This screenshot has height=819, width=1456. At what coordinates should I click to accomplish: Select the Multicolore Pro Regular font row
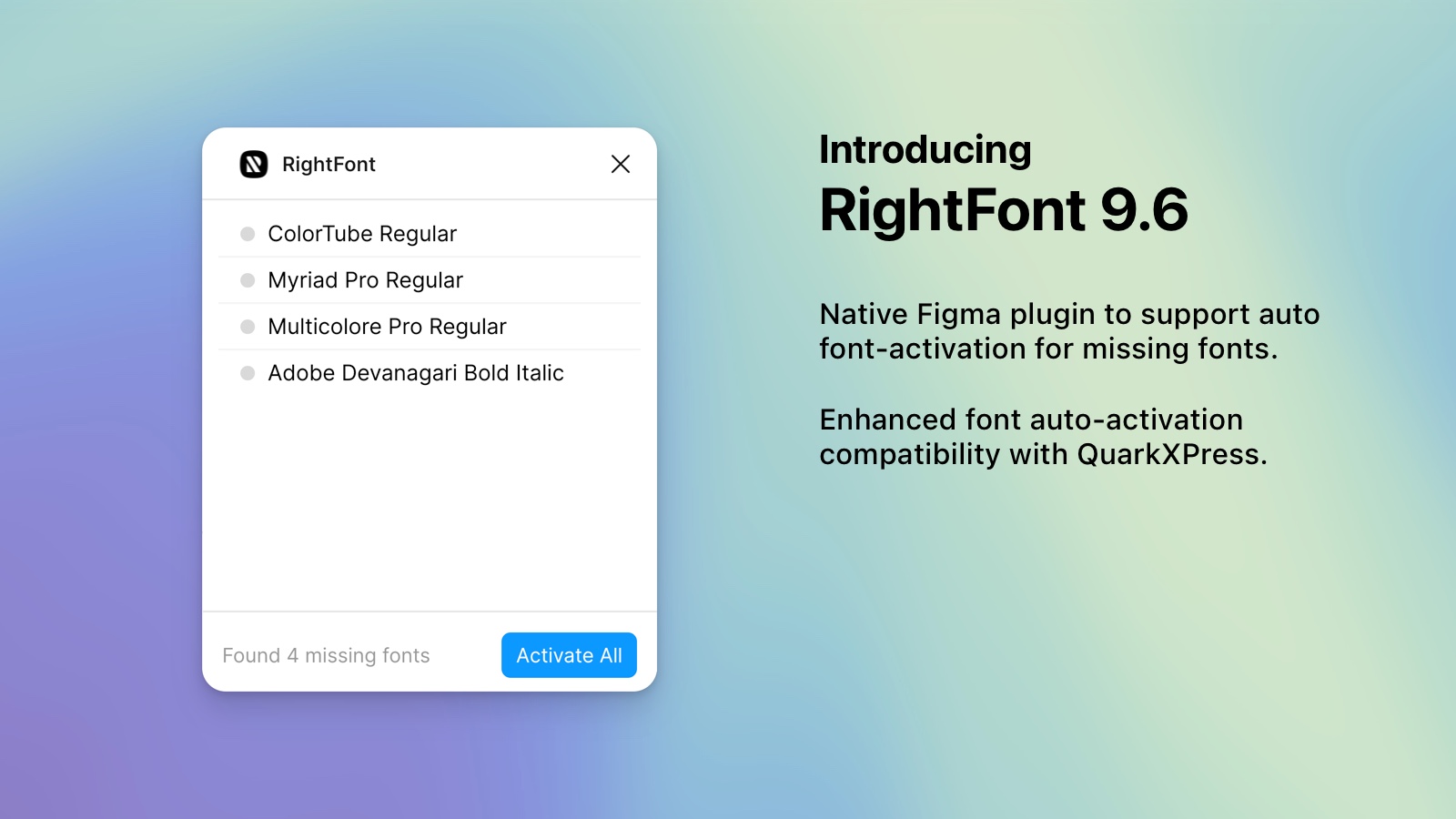click(430, 327)
